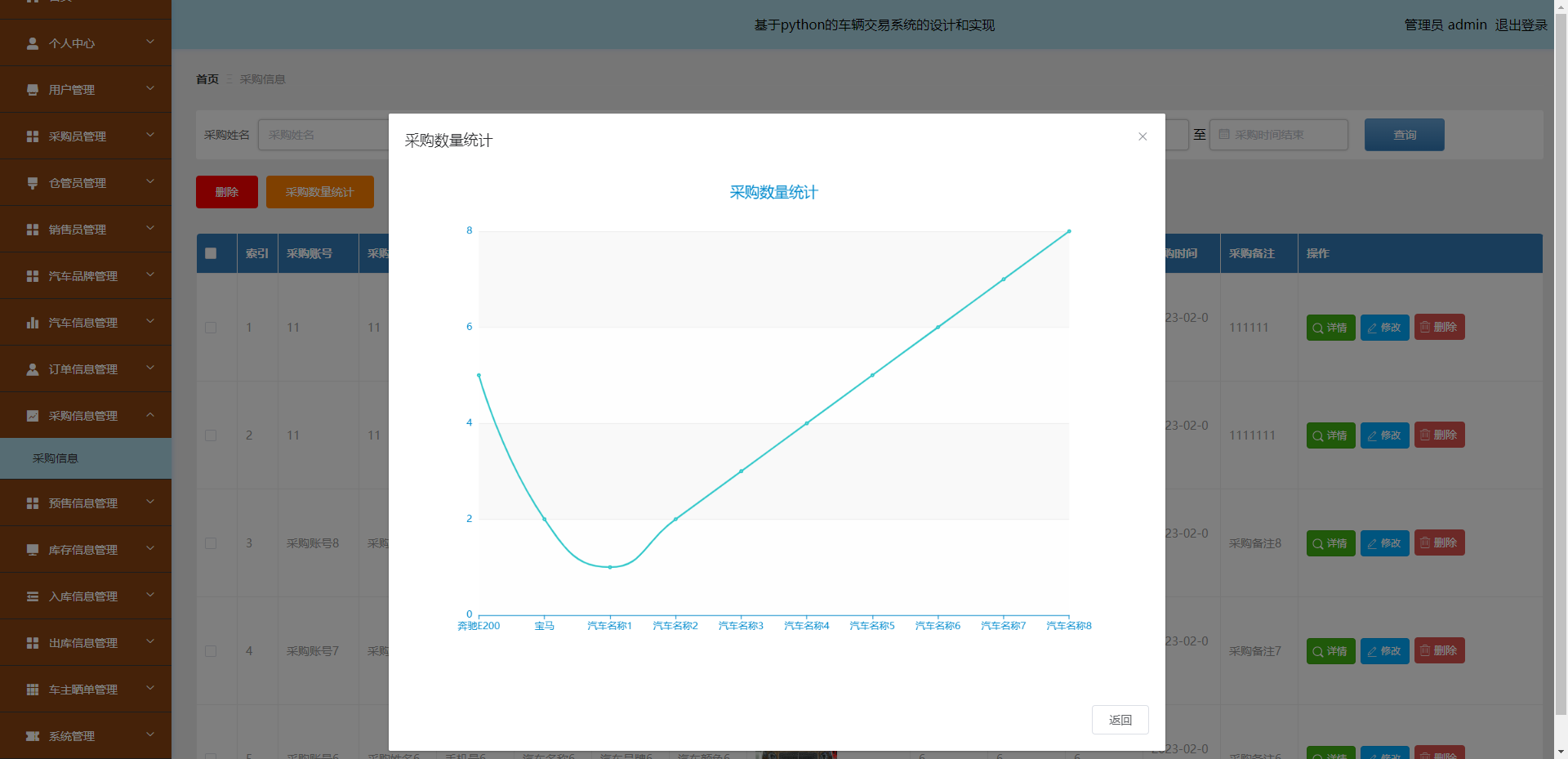Click the 汽车品牌管理 grid icon
Image resolution: width=1568 pixels, height=759 pixels.
tap(33, 276)
